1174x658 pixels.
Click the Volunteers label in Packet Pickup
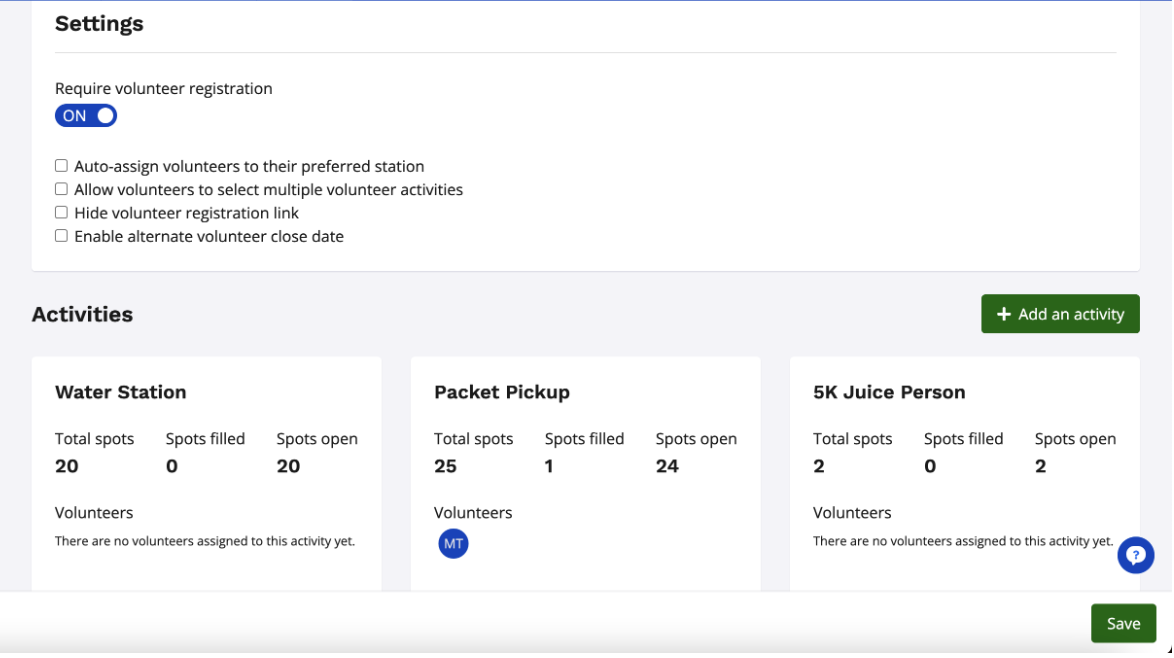[472, 513]
